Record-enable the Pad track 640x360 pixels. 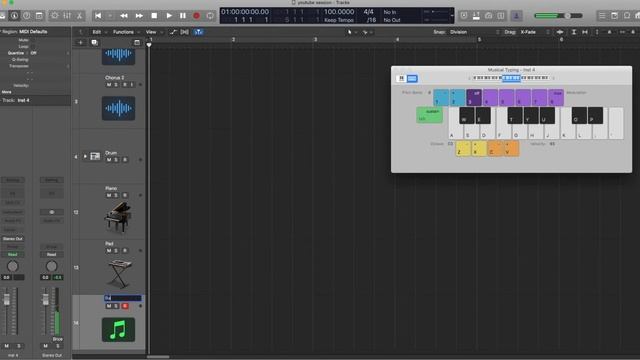click(125, 250)
